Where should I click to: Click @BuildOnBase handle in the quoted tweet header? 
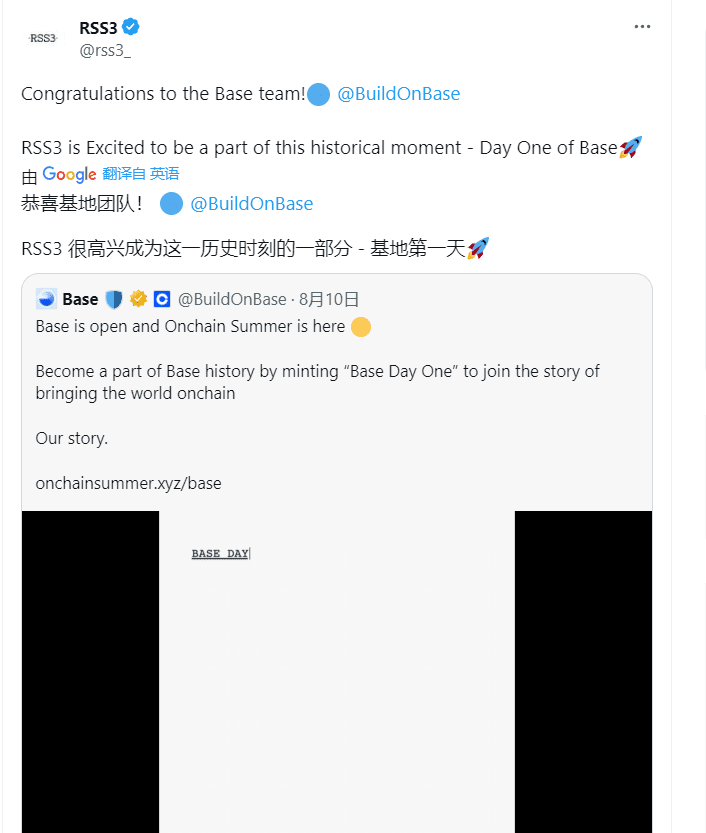tap(232, 299)
